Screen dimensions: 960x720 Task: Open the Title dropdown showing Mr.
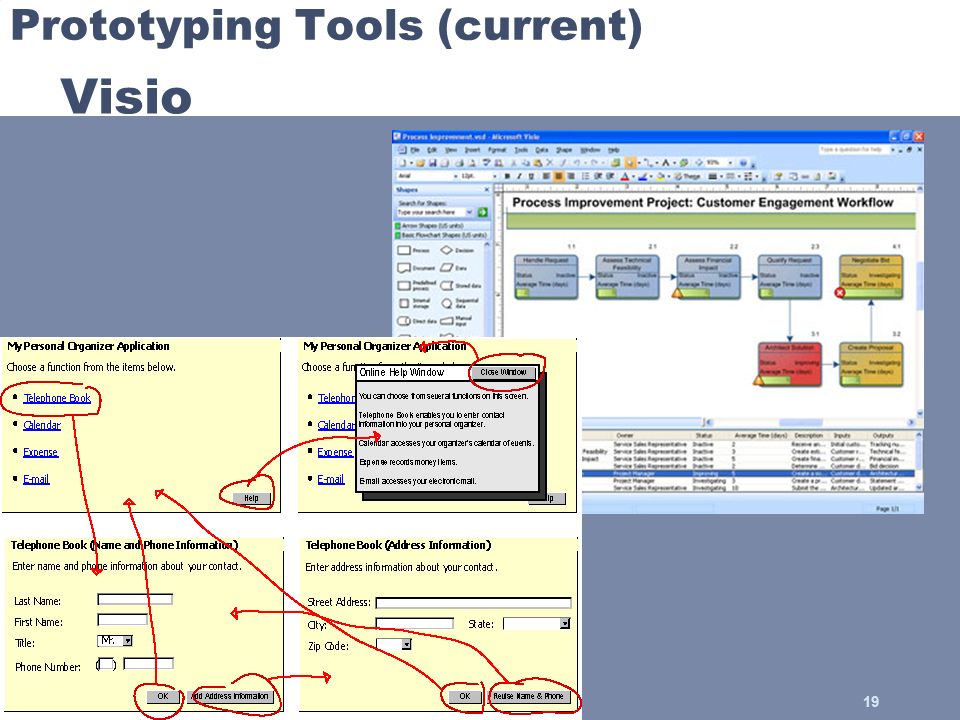127,640
